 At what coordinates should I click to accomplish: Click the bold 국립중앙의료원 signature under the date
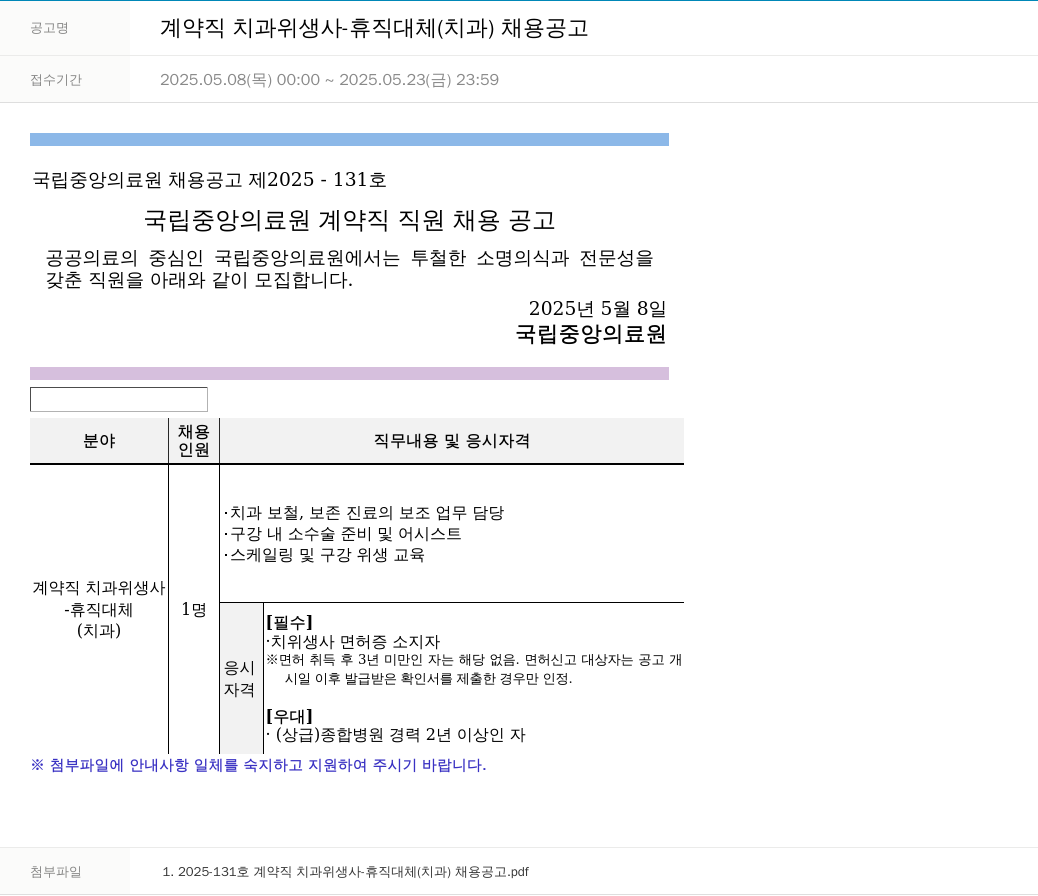pyautogui.click(x=590, y=334)
